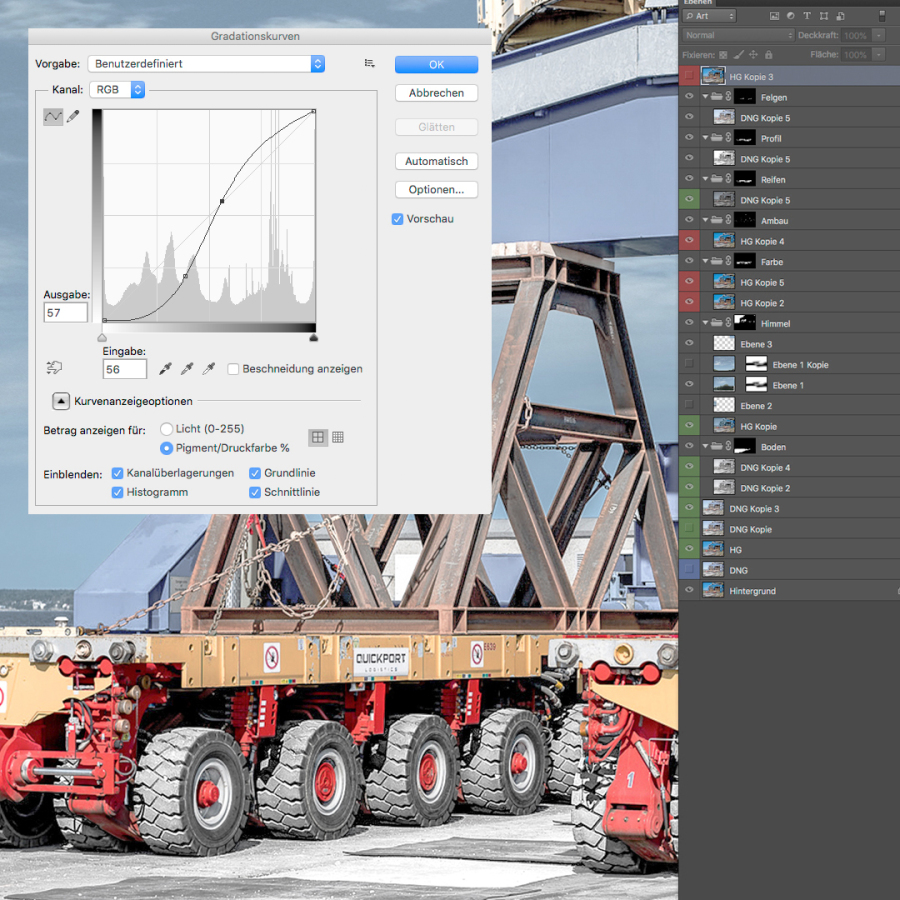Open the Vorgabe preset dropdown
Screen dimensions: 900x900
coord(206,64)
